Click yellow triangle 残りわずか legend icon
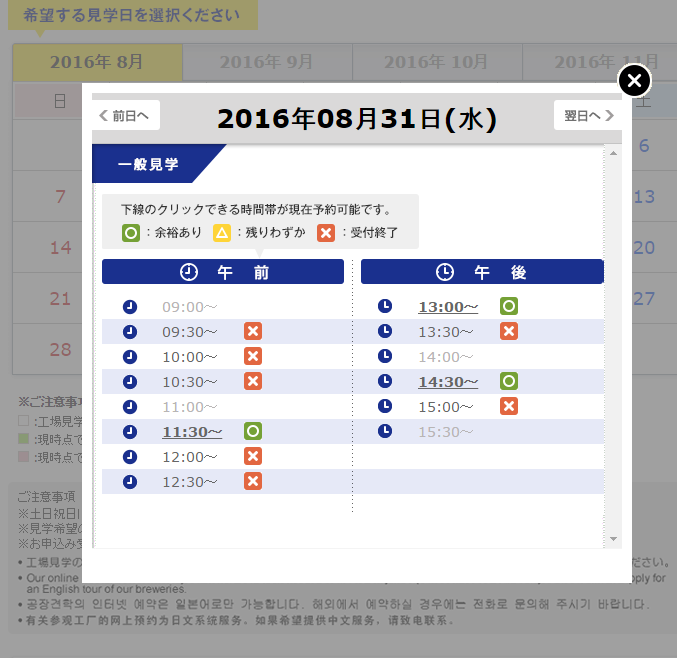 222,233
